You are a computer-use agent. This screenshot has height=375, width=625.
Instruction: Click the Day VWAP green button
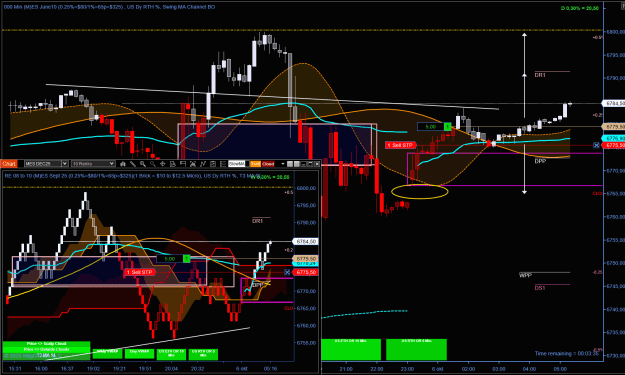click(x=139, y=353)
